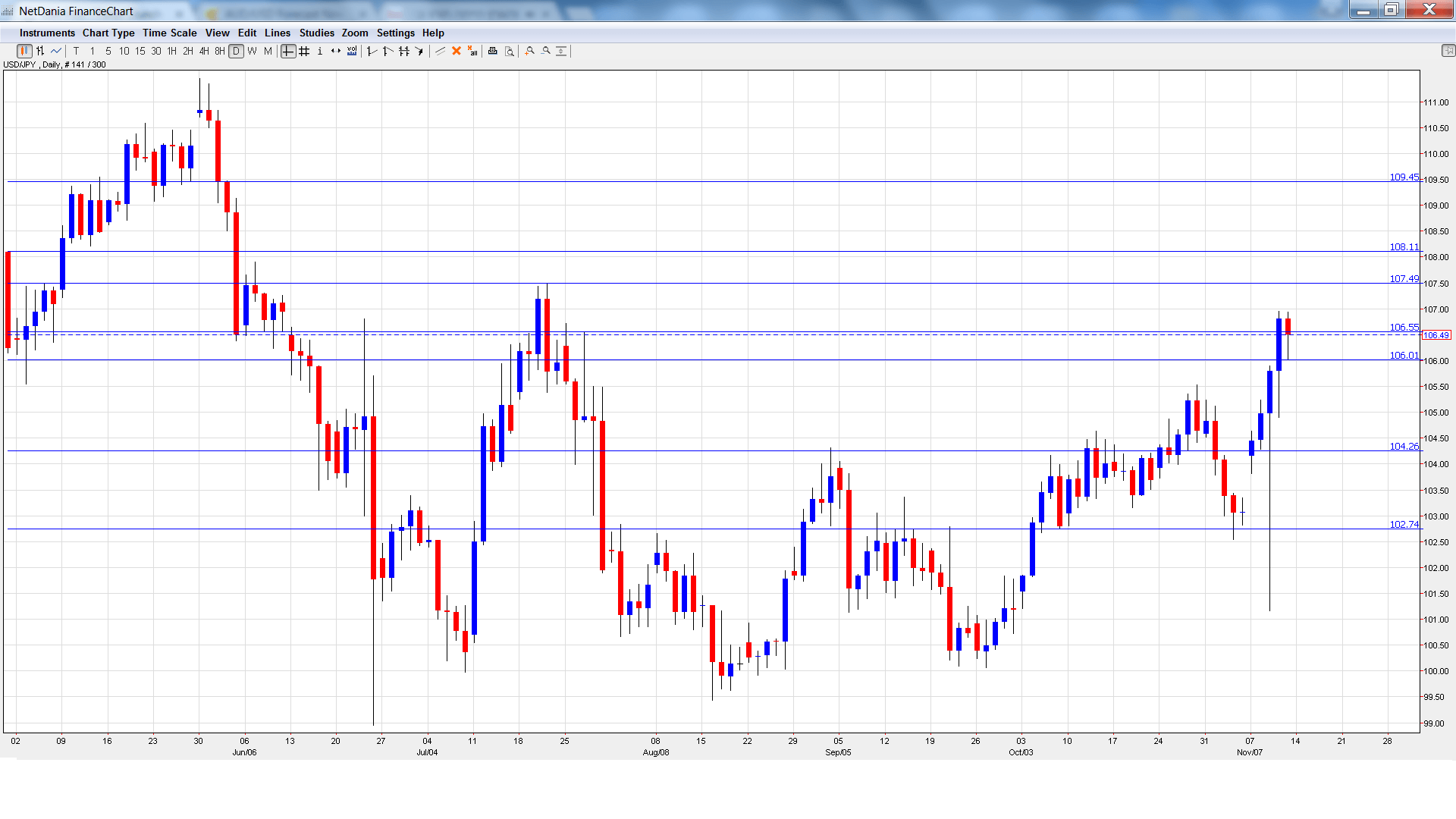Click the 106.49 current price marker
Viewport: 1456px width, 819px height.
(x=1436, y=335)
